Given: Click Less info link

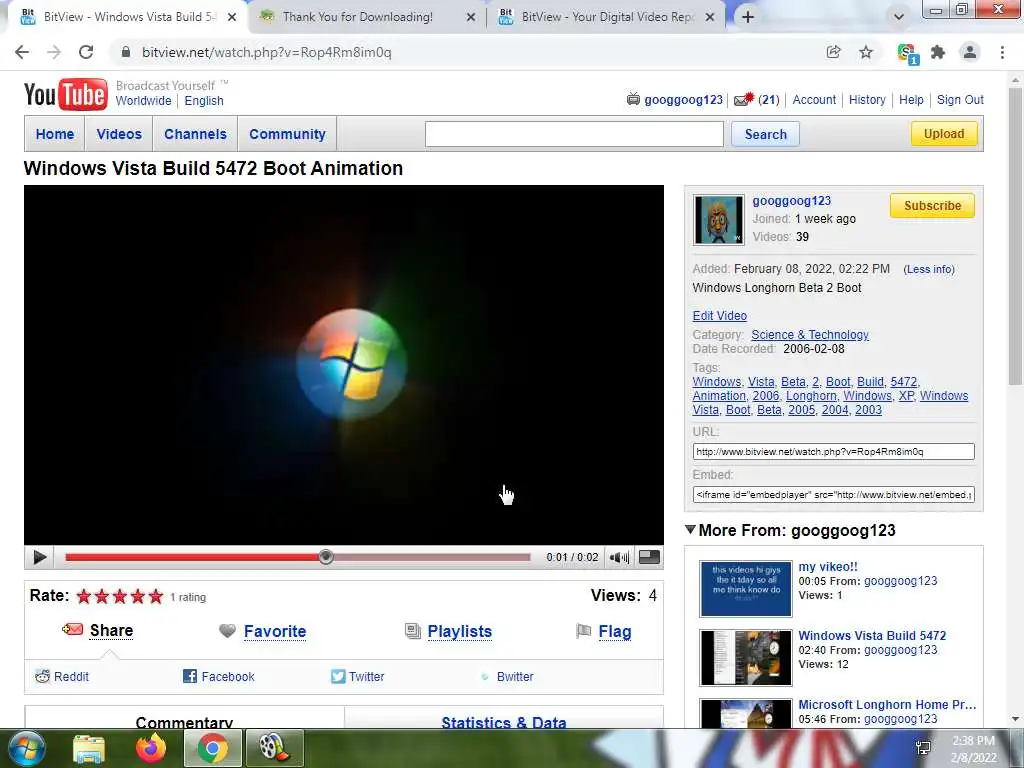Looking at the screenshot, I should [929, 269].
